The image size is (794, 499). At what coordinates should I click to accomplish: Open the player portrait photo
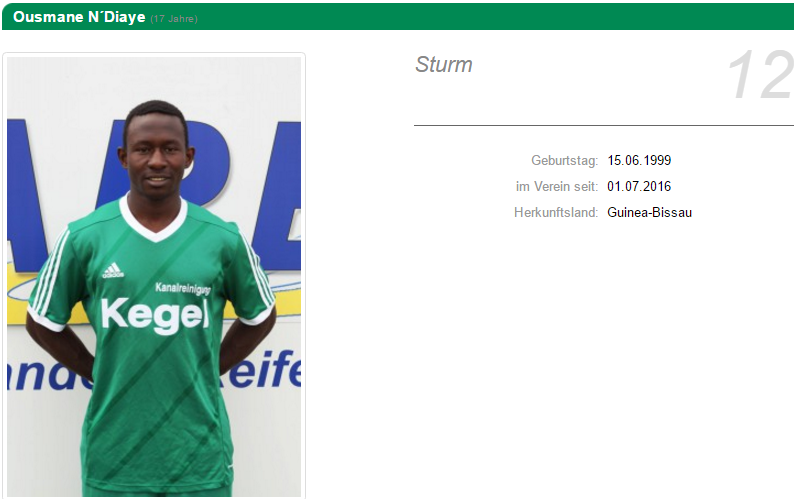[154, 276]
